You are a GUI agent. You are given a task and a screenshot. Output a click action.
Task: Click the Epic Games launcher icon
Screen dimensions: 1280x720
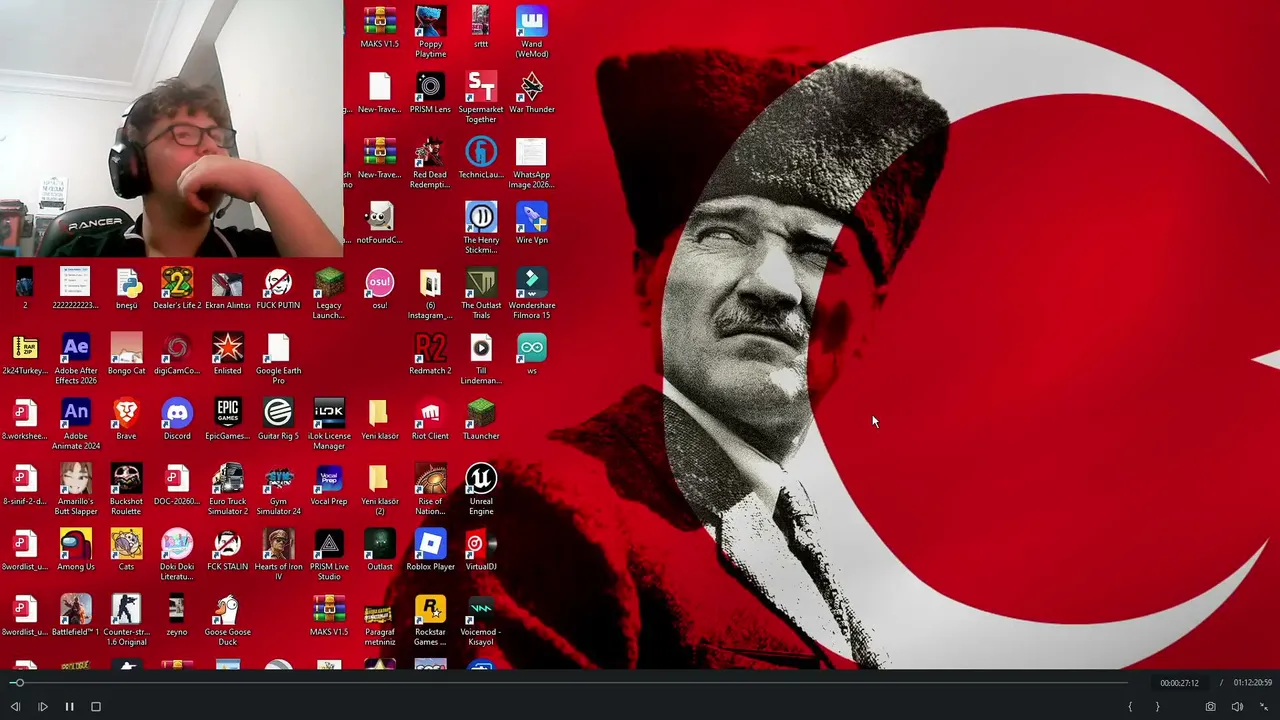coord(228,419)
